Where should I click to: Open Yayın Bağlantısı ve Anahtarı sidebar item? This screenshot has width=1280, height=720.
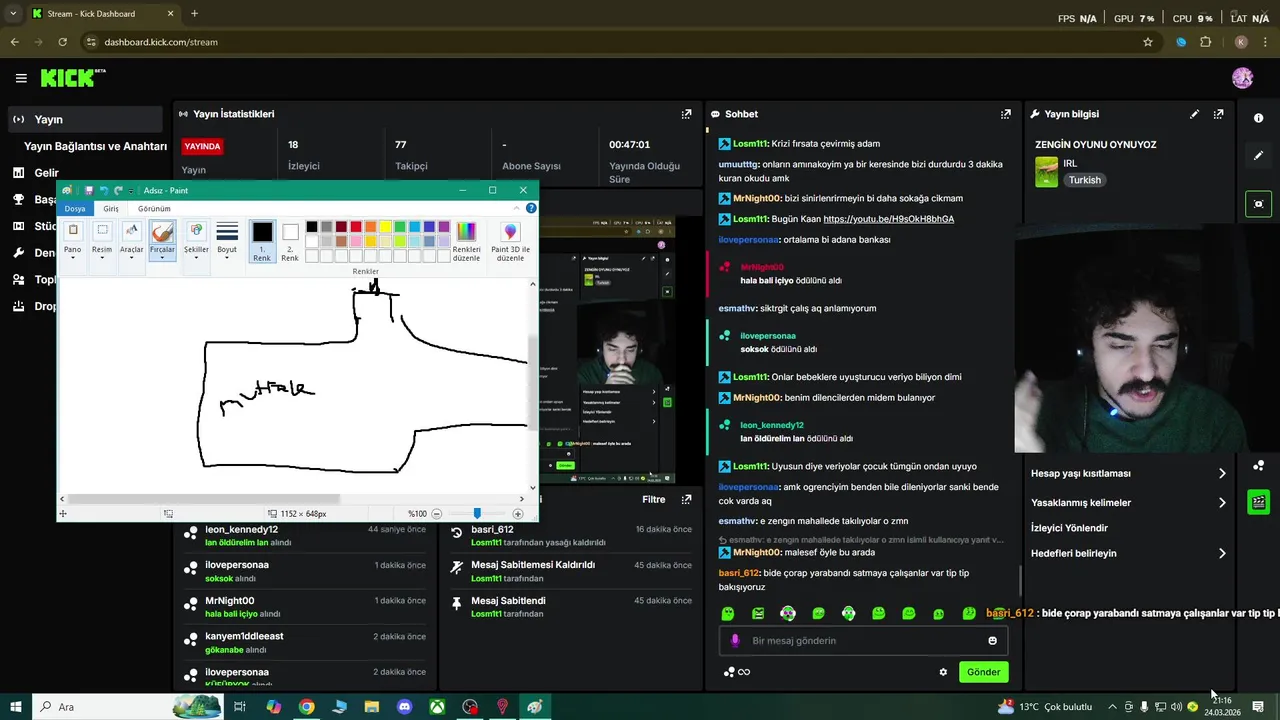[95, 146]
